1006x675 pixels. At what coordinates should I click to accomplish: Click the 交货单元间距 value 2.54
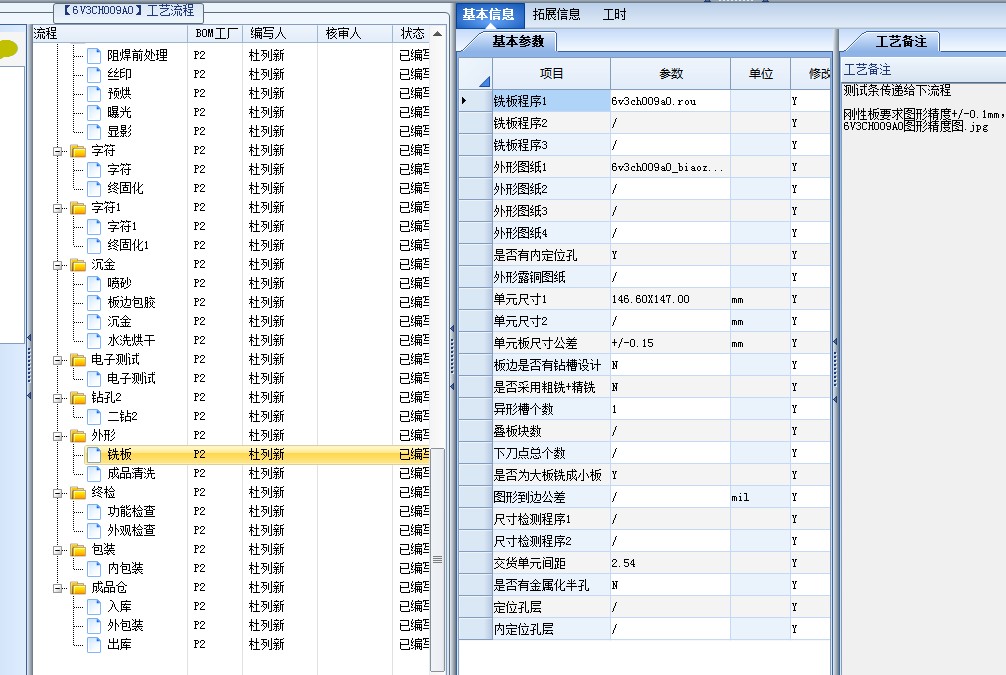coord(623,563)
